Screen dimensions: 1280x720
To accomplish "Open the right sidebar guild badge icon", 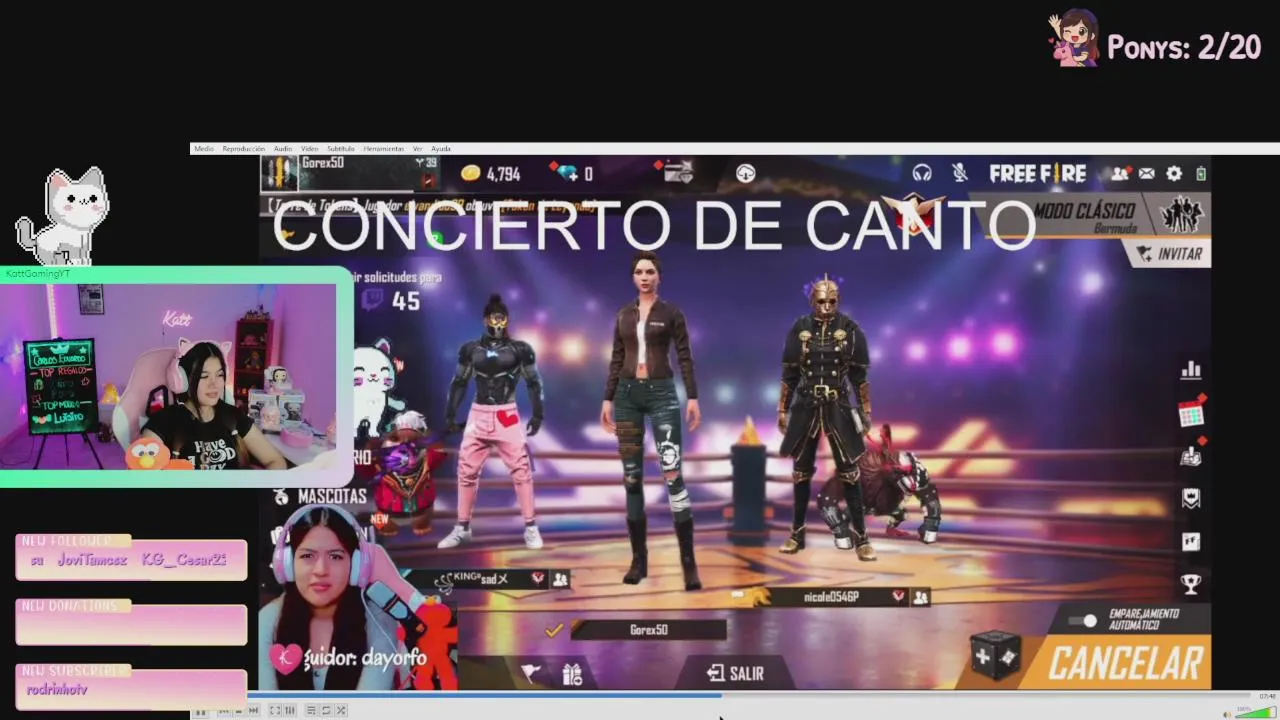I will [x=1191, y=498].
